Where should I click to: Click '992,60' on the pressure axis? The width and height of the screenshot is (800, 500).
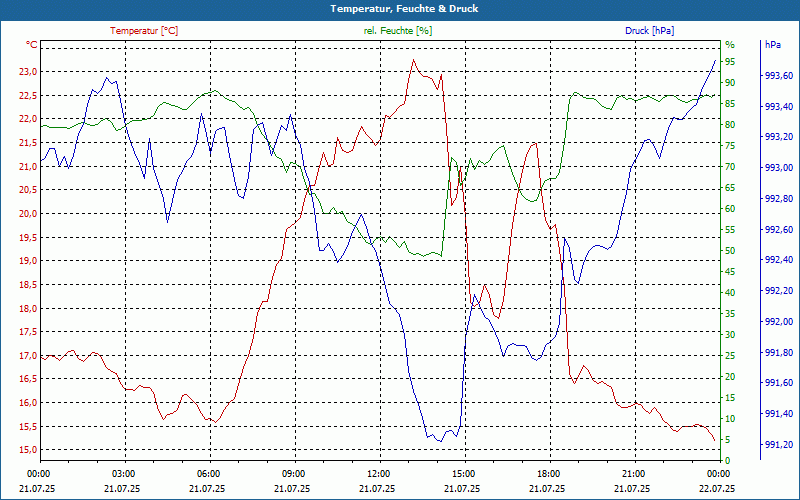click(779, 230)
